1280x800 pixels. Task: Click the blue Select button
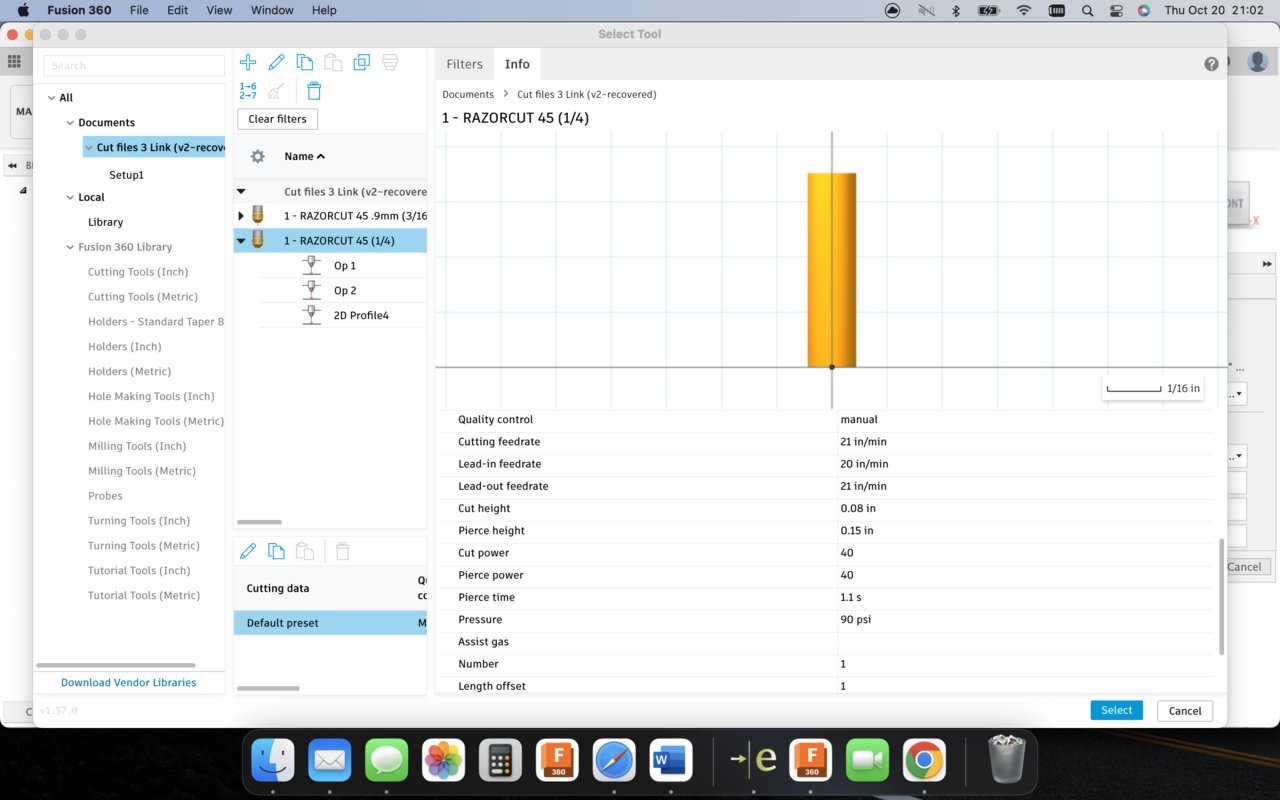click(1116, 710)
